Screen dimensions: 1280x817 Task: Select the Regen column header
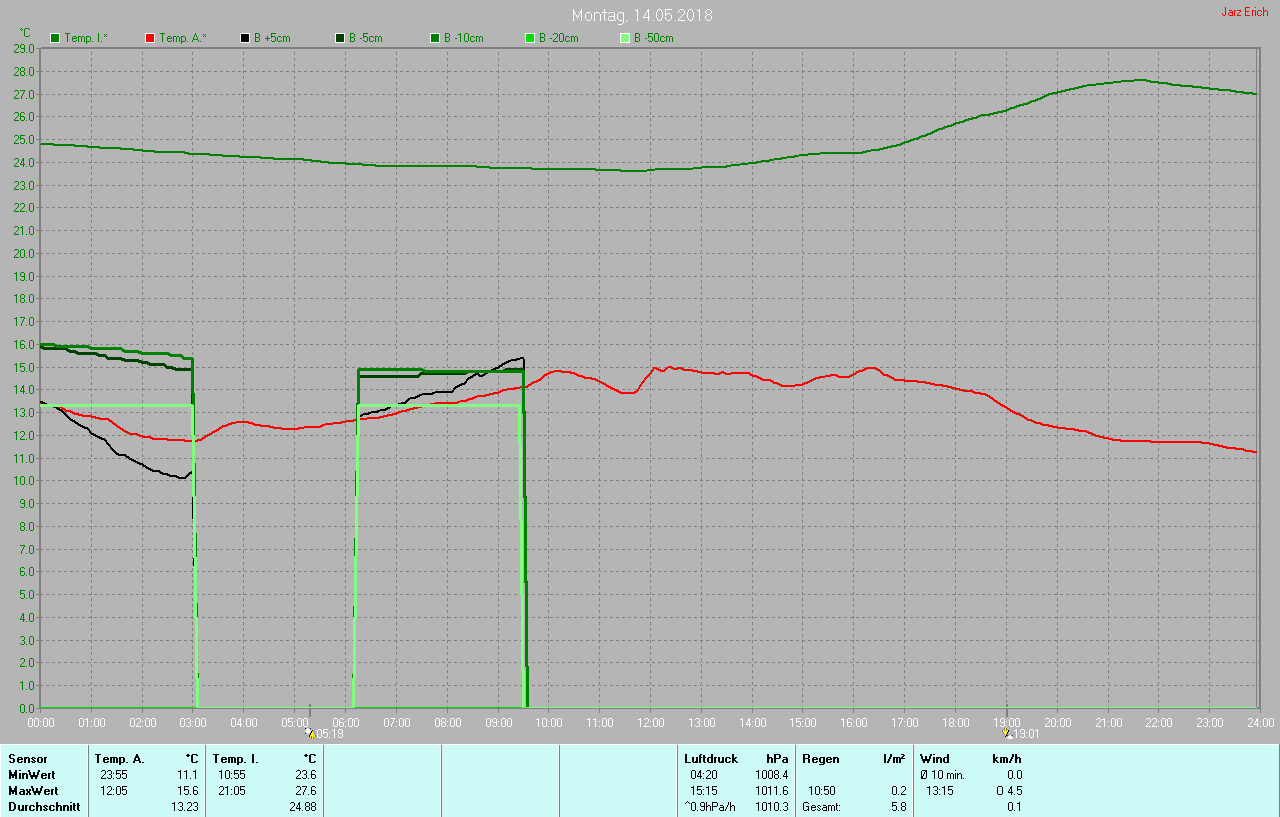pos(820,759)
